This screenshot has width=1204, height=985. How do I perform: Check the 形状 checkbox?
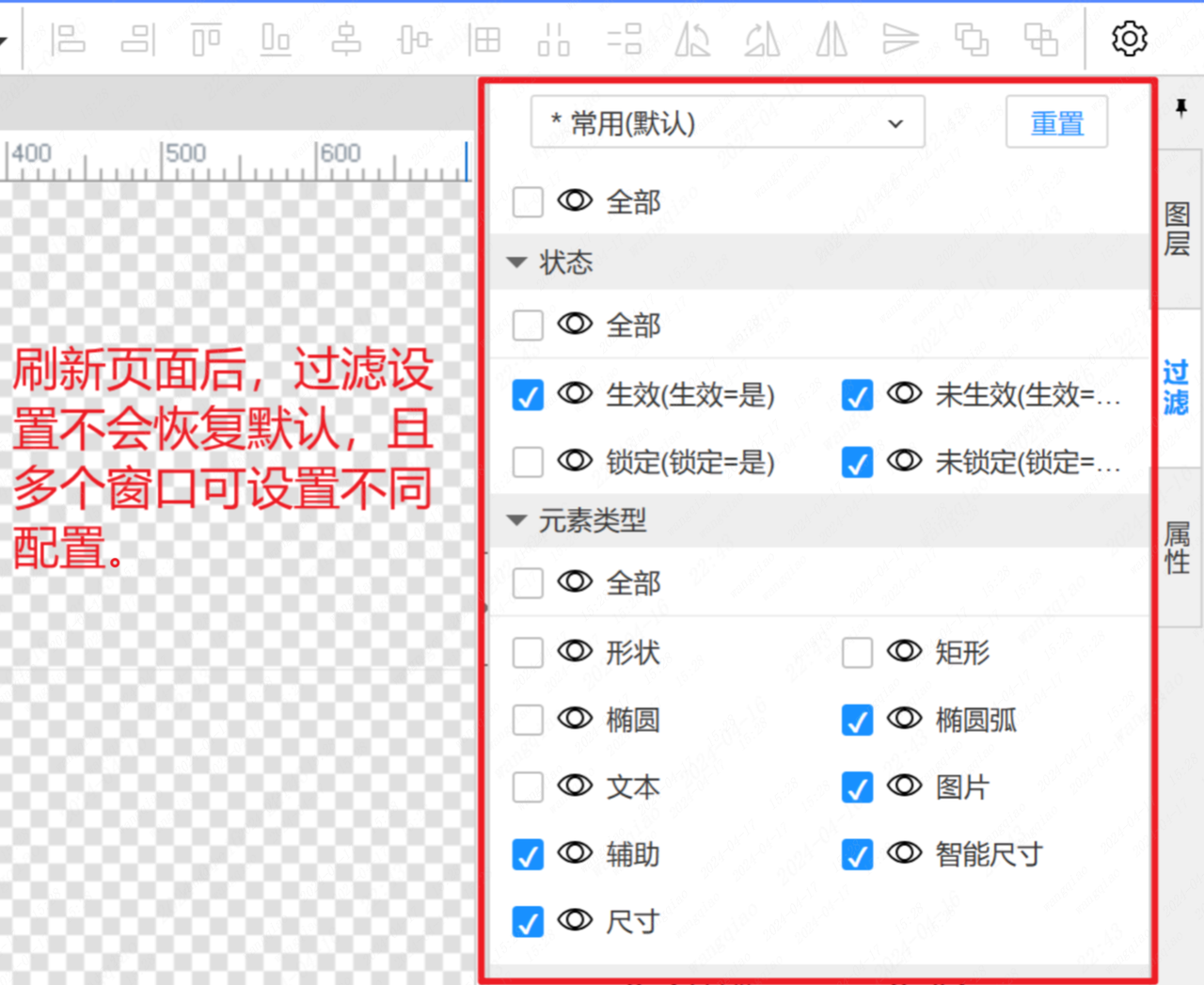pos(528,652)
